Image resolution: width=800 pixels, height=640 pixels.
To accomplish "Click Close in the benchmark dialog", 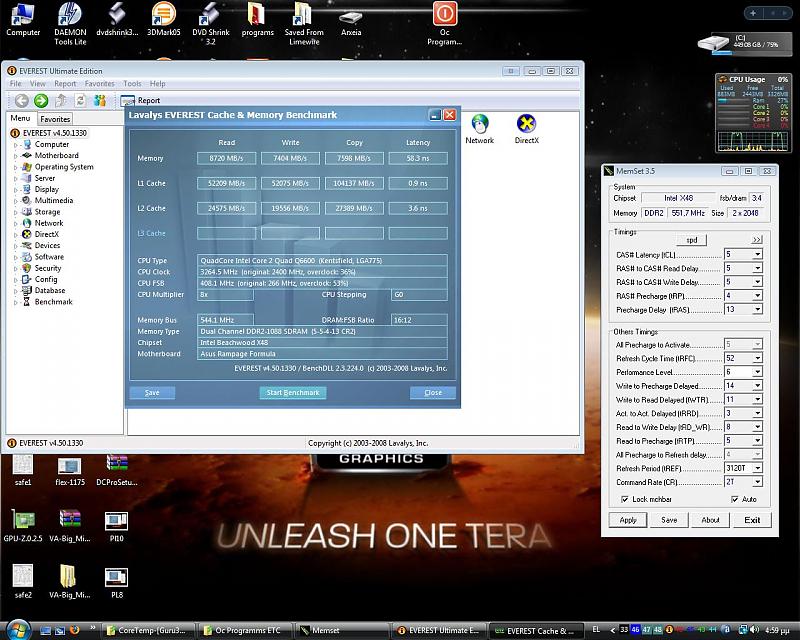I will (433, 392).
